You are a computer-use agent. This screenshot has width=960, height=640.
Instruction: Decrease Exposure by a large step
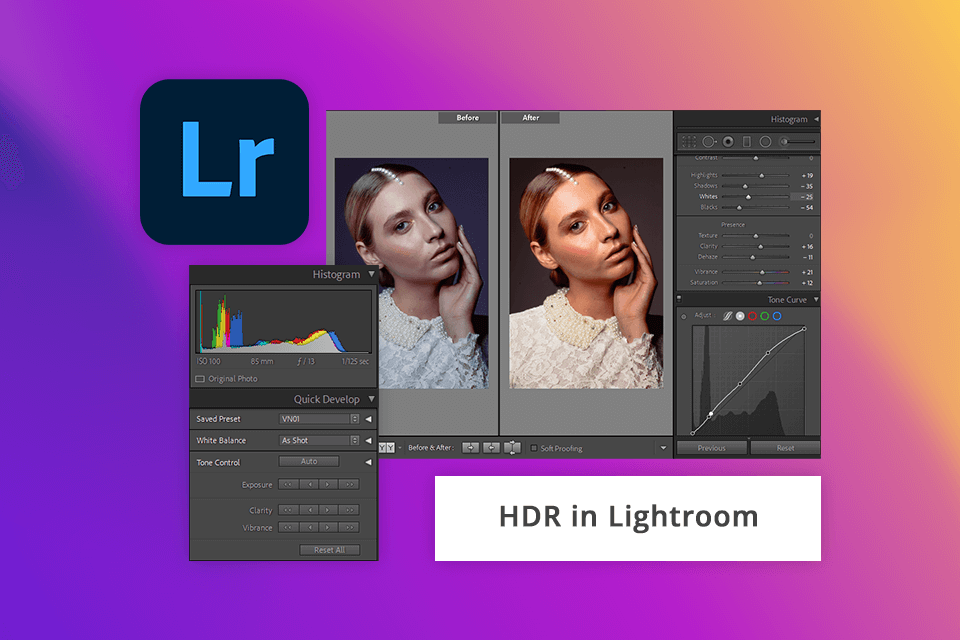coord(288,484)
